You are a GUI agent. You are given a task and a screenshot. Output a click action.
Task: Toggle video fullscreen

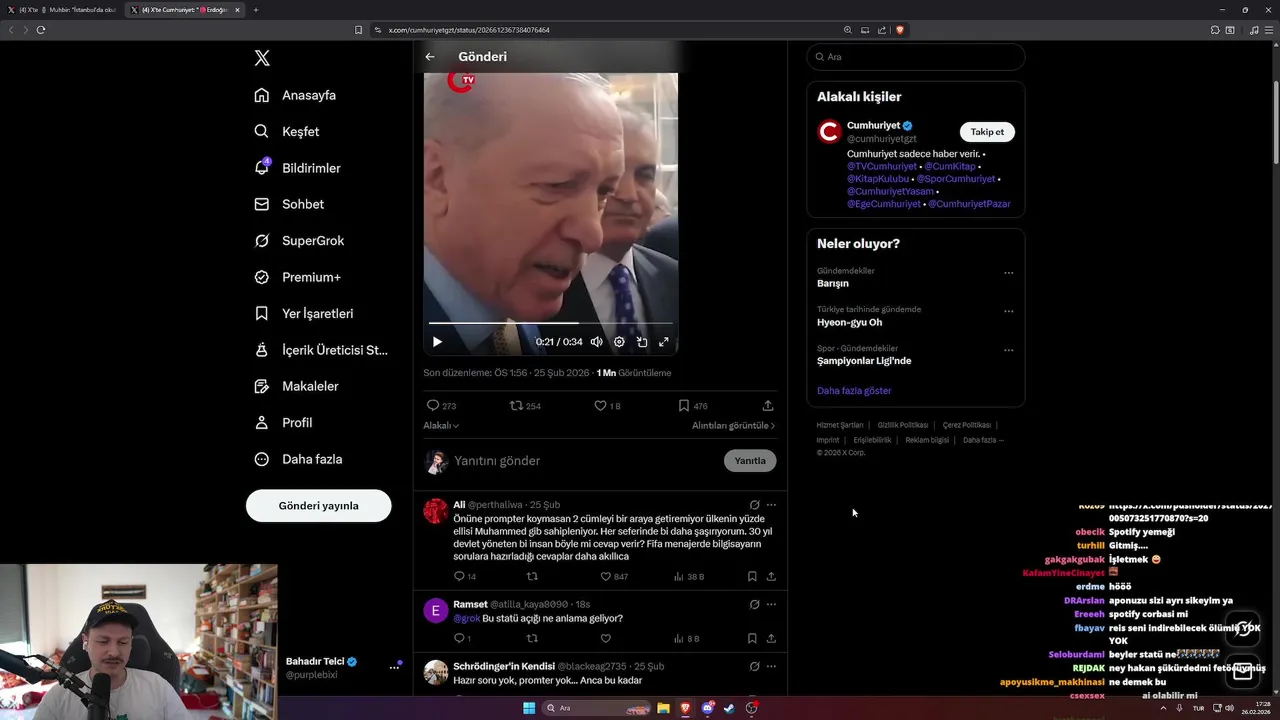pos(663,342)
